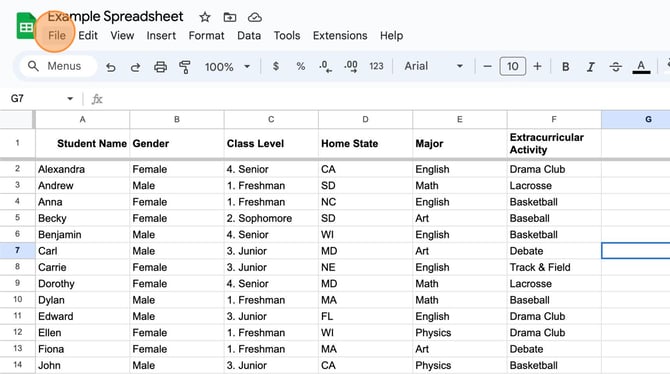Viewport: 670px width, 374px height.
Task: Select the cell containing Alexandra
Action: [82, 169]
